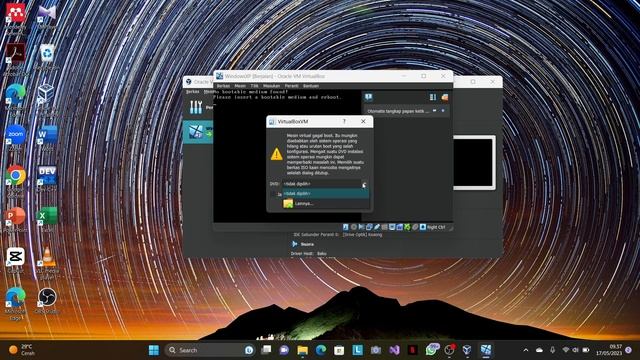
Task: Click the taskbar Search box
Action: click(x=210, y=350)
